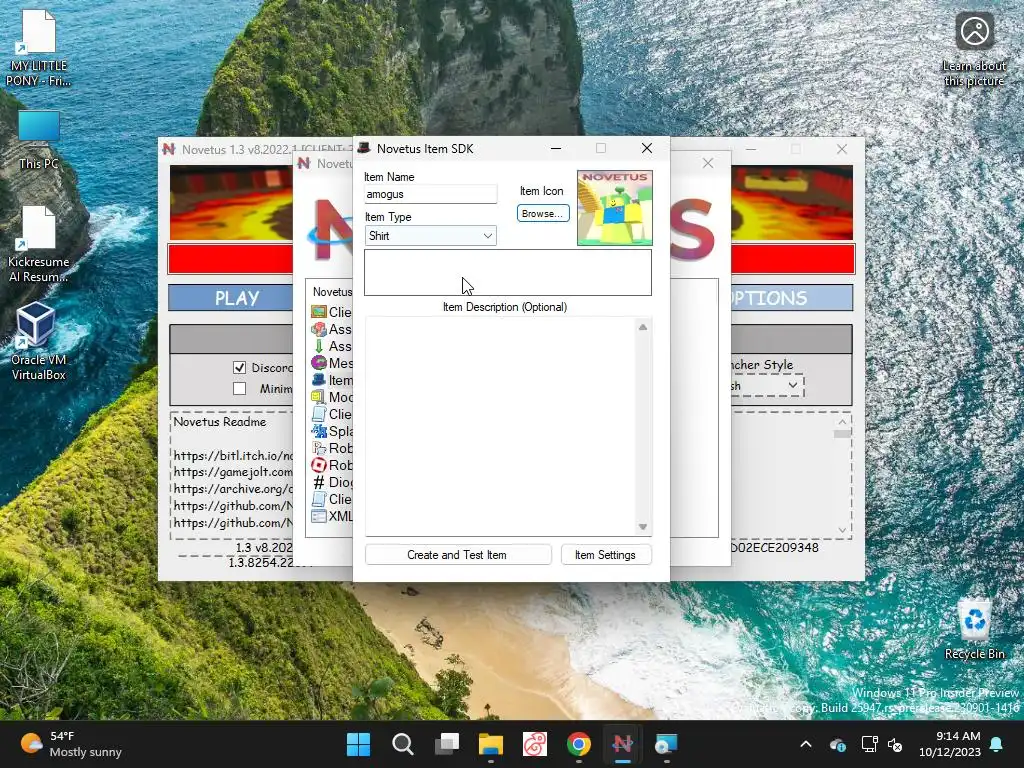Toggle the Minim checkbox in Novetus launcher
This screenshot has height=768, width=1024.
(x=240, y=389)
